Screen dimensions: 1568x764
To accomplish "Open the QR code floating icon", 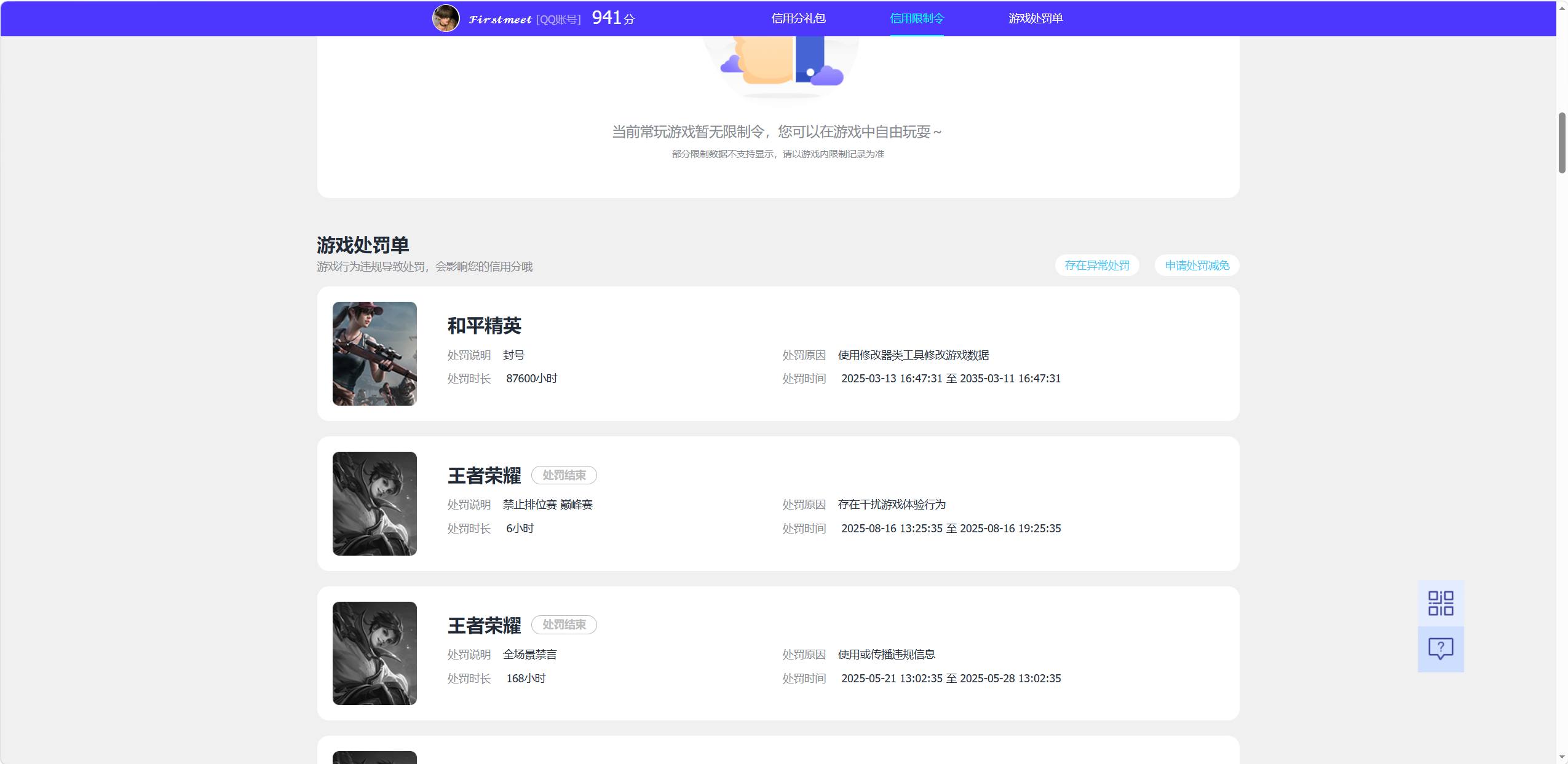I will pos(1440,603).
